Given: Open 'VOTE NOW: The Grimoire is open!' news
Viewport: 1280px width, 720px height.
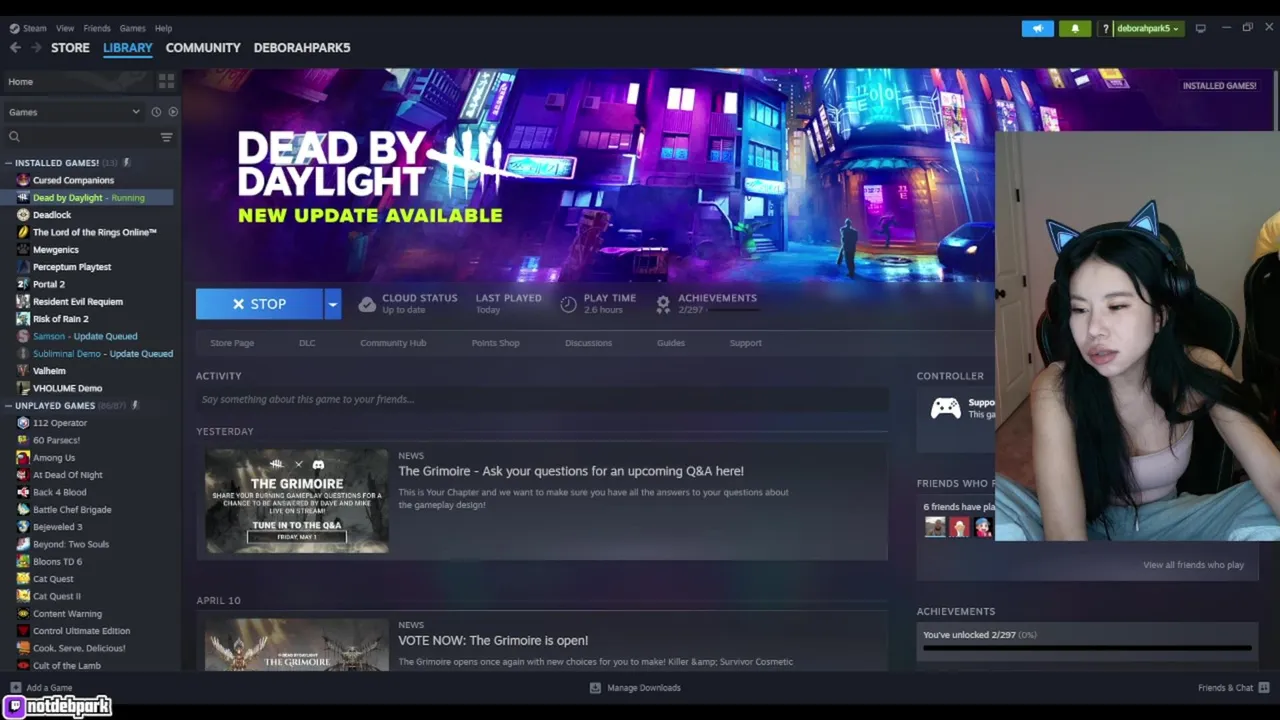Looking at the screenshot, I should [x=493, y=640].
